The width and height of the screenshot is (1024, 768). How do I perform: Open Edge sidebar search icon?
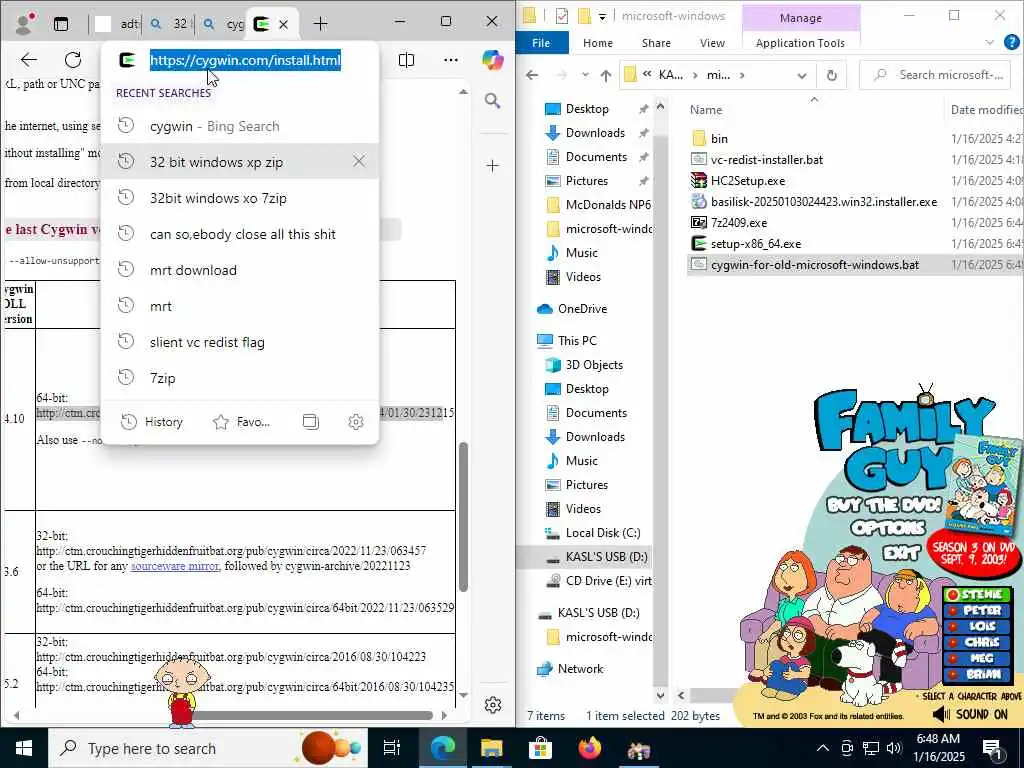pyautogui.click(x=492, y=101)
